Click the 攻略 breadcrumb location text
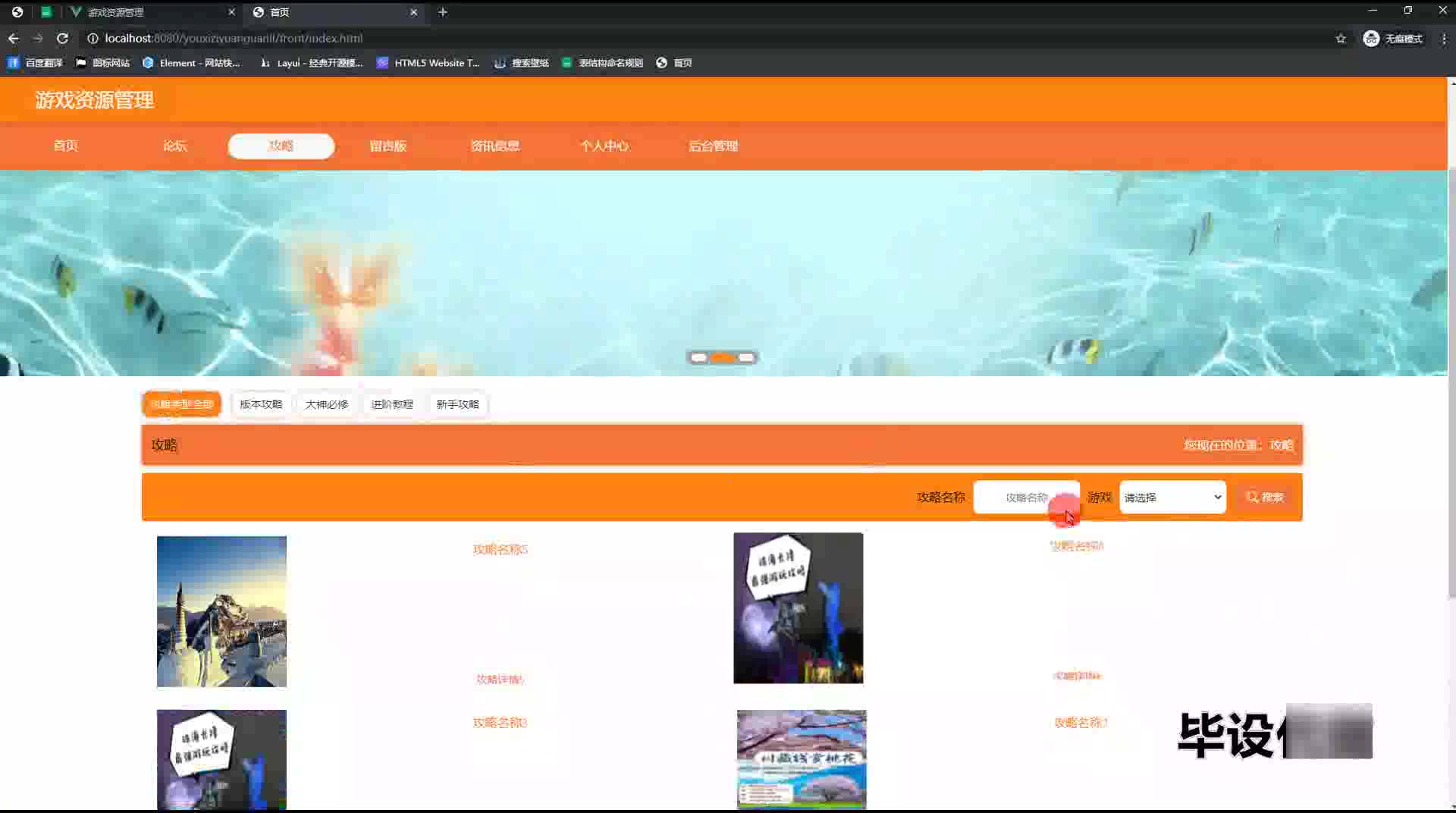Viewport: 1456px width, 813px height. point(1281,445)
